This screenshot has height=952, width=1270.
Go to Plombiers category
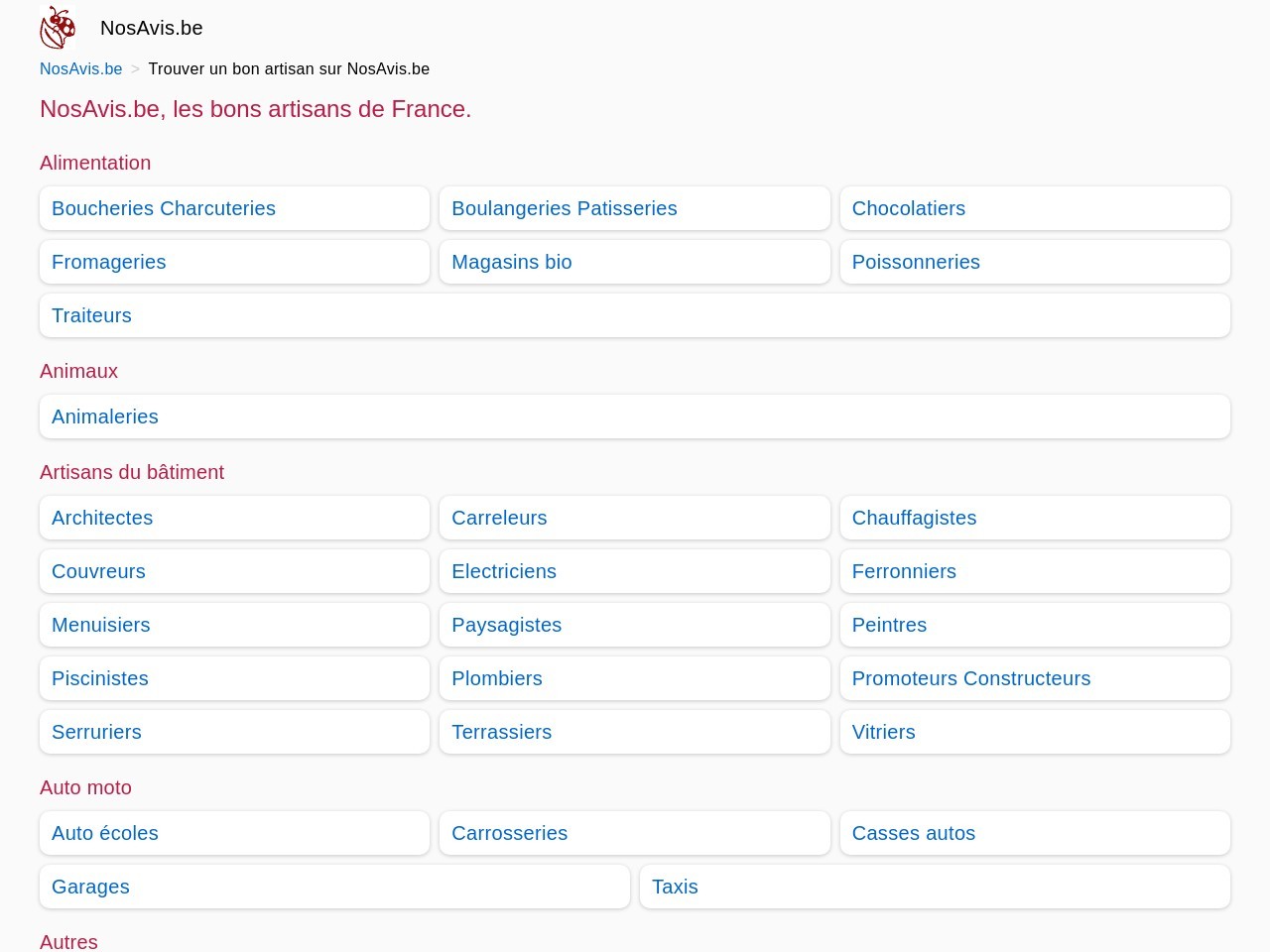635,678
